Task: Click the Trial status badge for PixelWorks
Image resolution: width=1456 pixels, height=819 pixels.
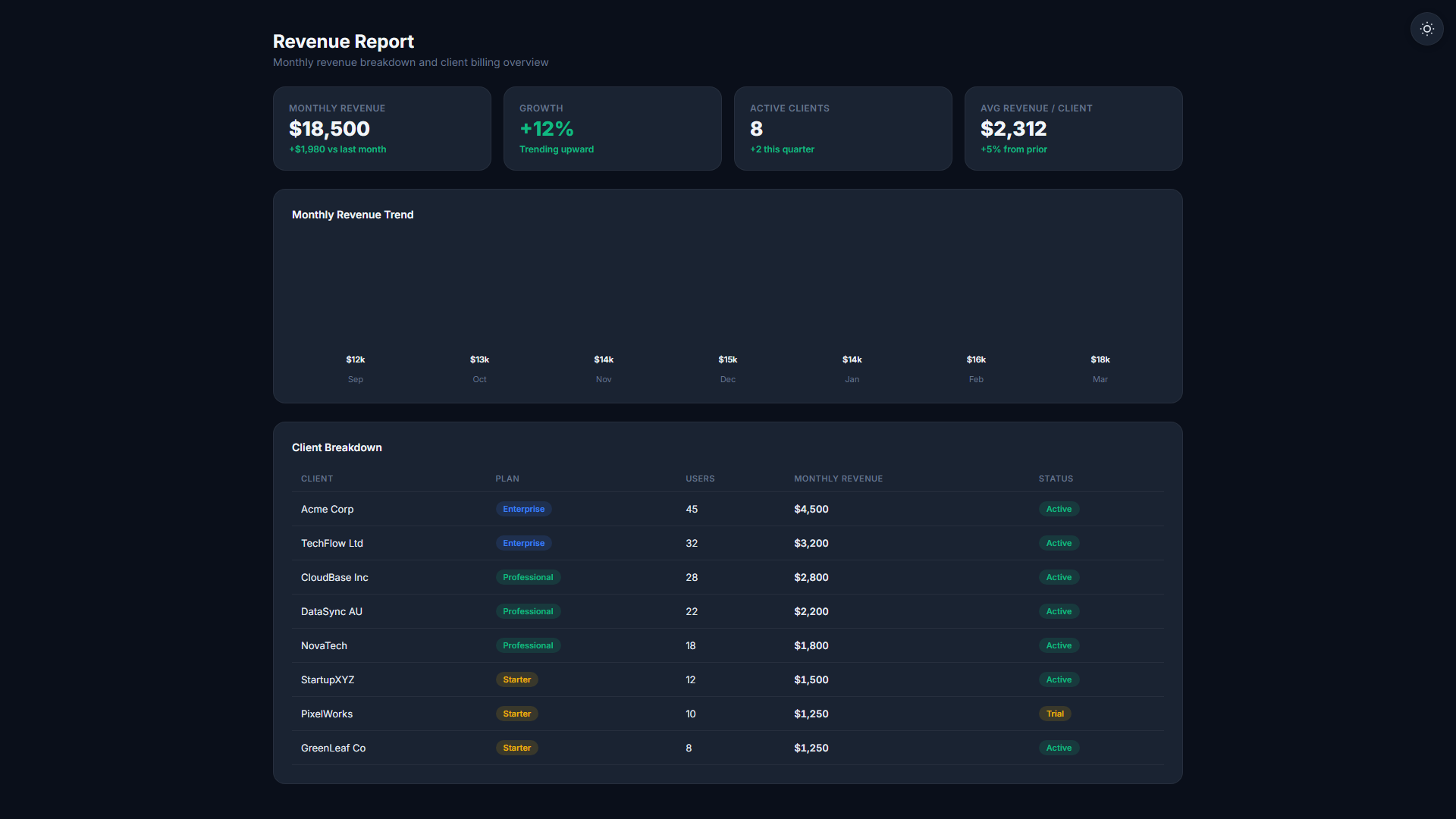Action: click(1055, 714)
